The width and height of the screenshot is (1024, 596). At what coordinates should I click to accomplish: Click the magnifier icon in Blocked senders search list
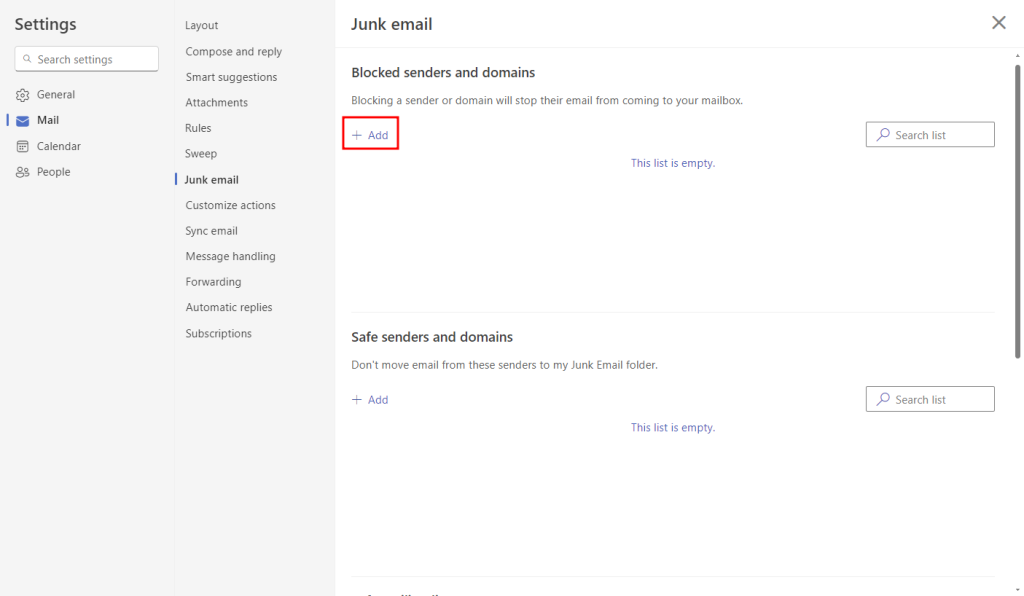tap(881, 134)
